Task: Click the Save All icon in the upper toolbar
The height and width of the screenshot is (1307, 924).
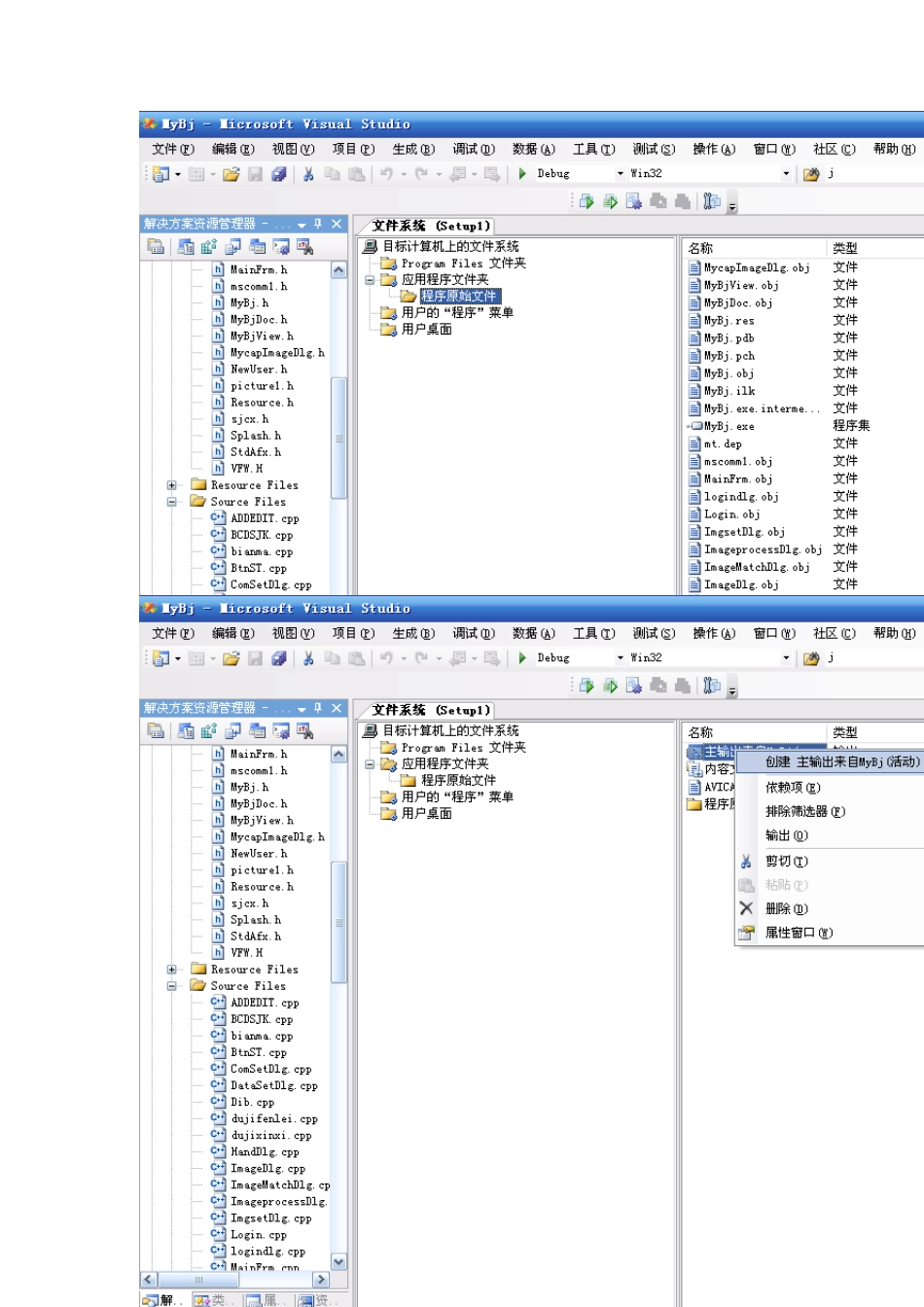Action: pos(279,174)
